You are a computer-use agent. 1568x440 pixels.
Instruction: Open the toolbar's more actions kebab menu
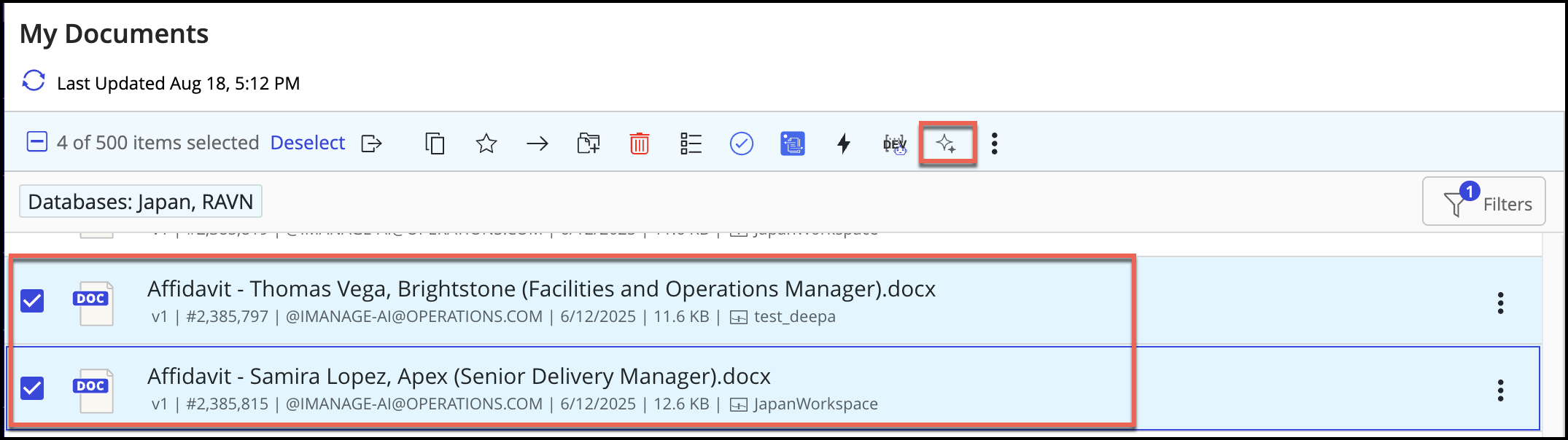point(995,144)
